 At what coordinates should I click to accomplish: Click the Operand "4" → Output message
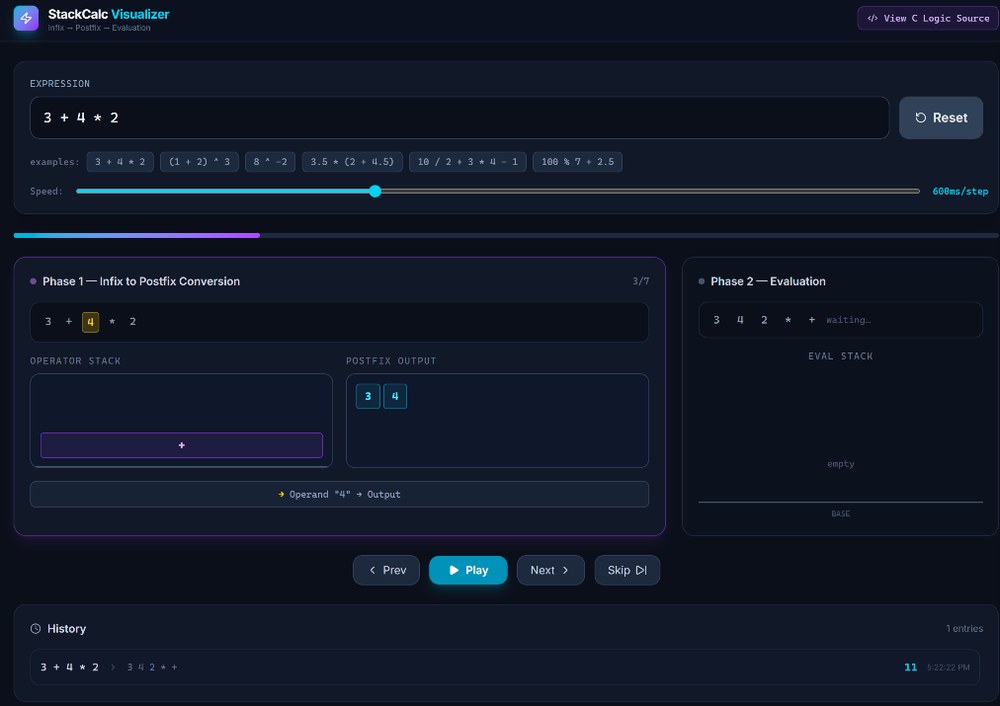[x=339, y=494]
